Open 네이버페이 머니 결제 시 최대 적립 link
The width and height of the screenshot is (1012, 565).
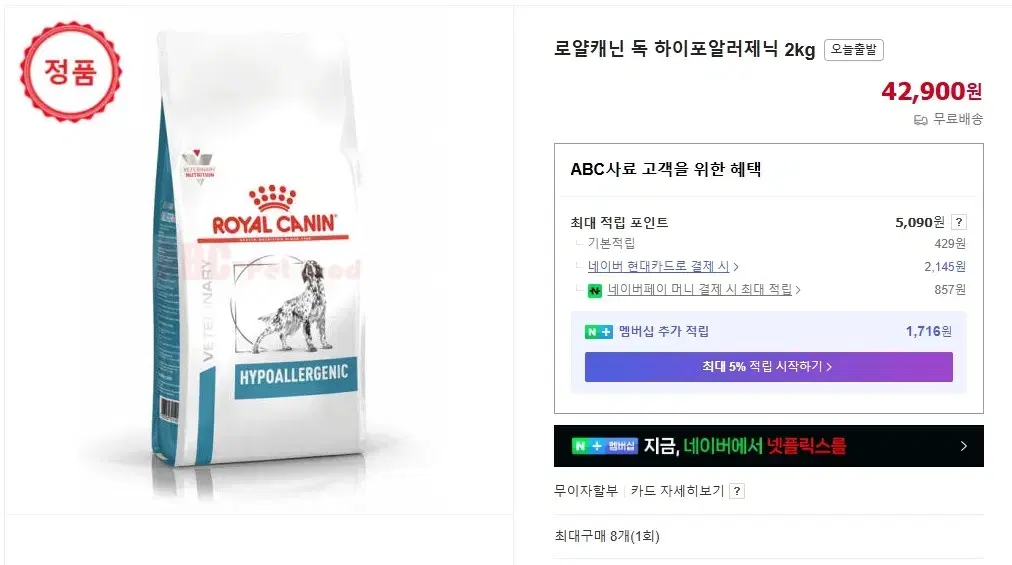(699, 289)
